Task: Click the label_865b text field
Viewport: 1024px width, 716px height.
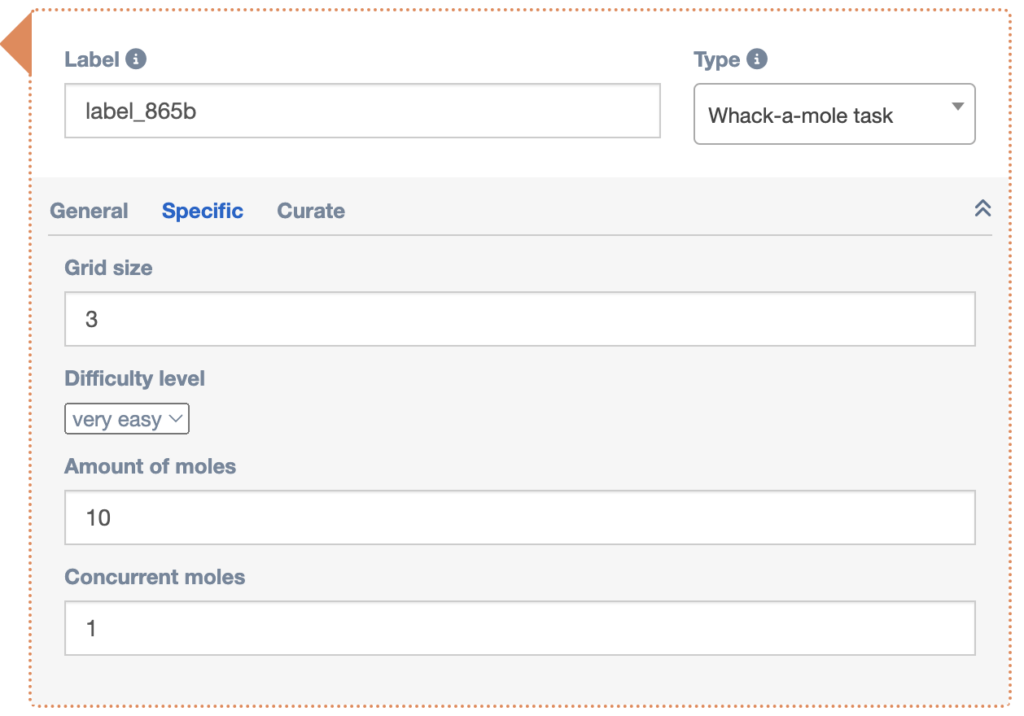Action: coord(362,110)
